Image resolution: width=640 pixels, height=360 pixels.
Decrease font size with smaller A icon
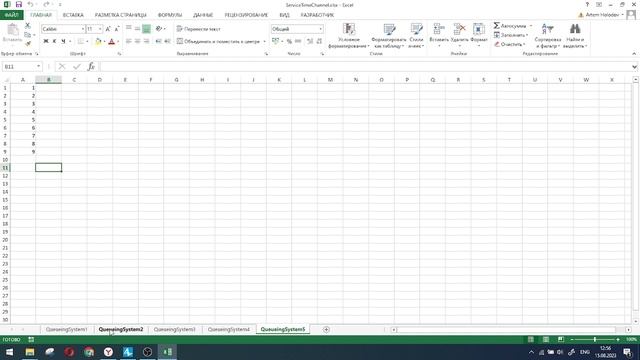117,29
